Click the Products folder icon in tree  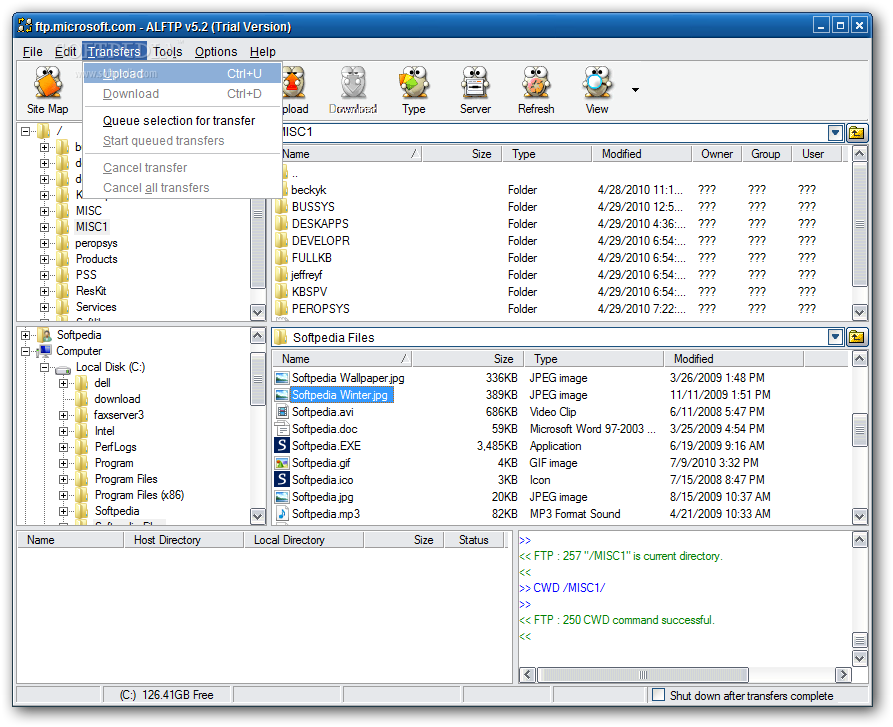click(x=63, y=259)
